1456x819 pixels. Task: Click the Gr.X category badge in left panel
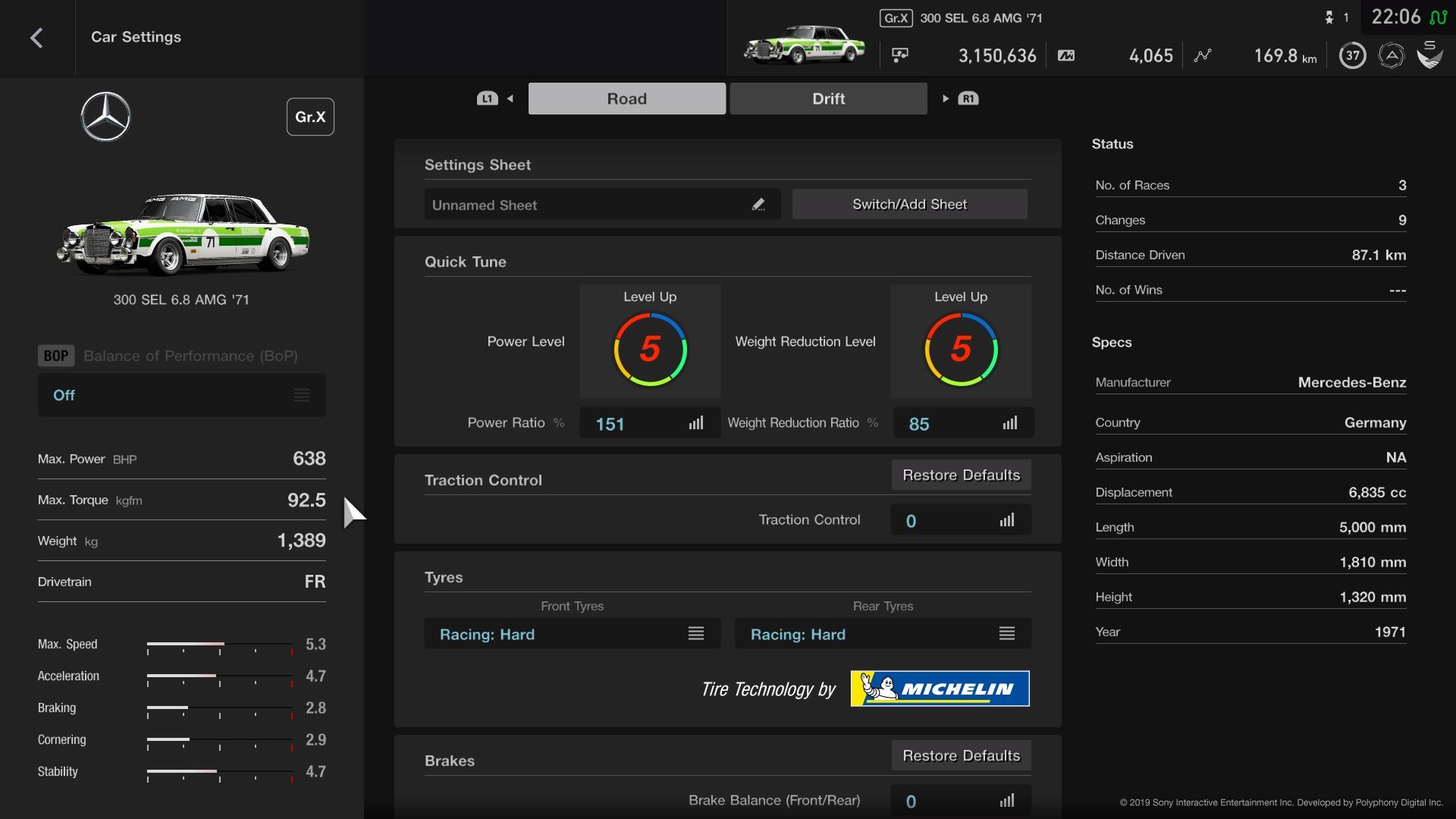310,117
